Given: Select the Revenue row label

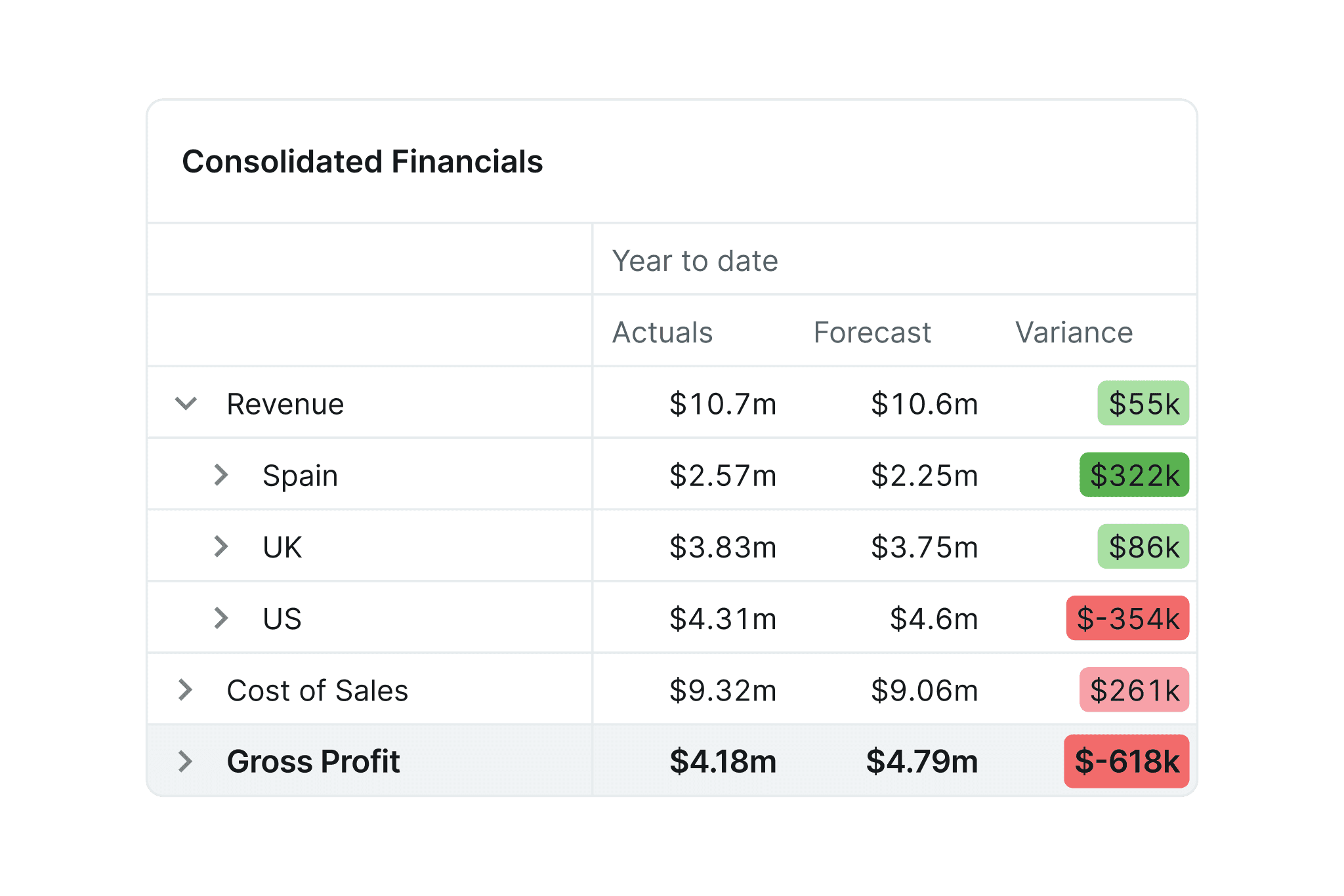Looking at the screenshot, I should click(285, 404).
